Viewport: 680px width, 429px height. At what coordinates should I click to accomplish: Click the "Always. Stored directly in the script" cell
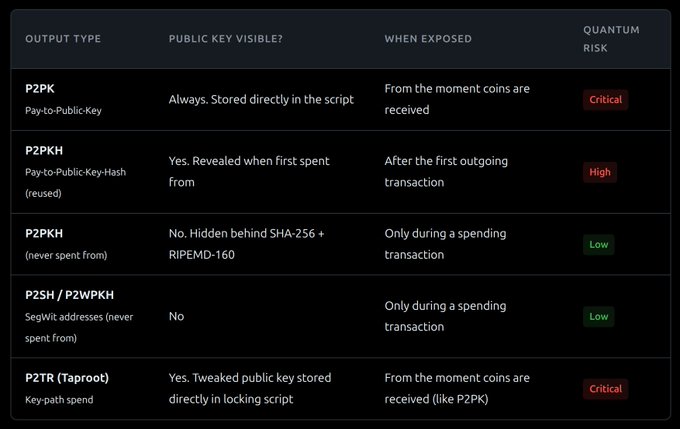[261, 100]
